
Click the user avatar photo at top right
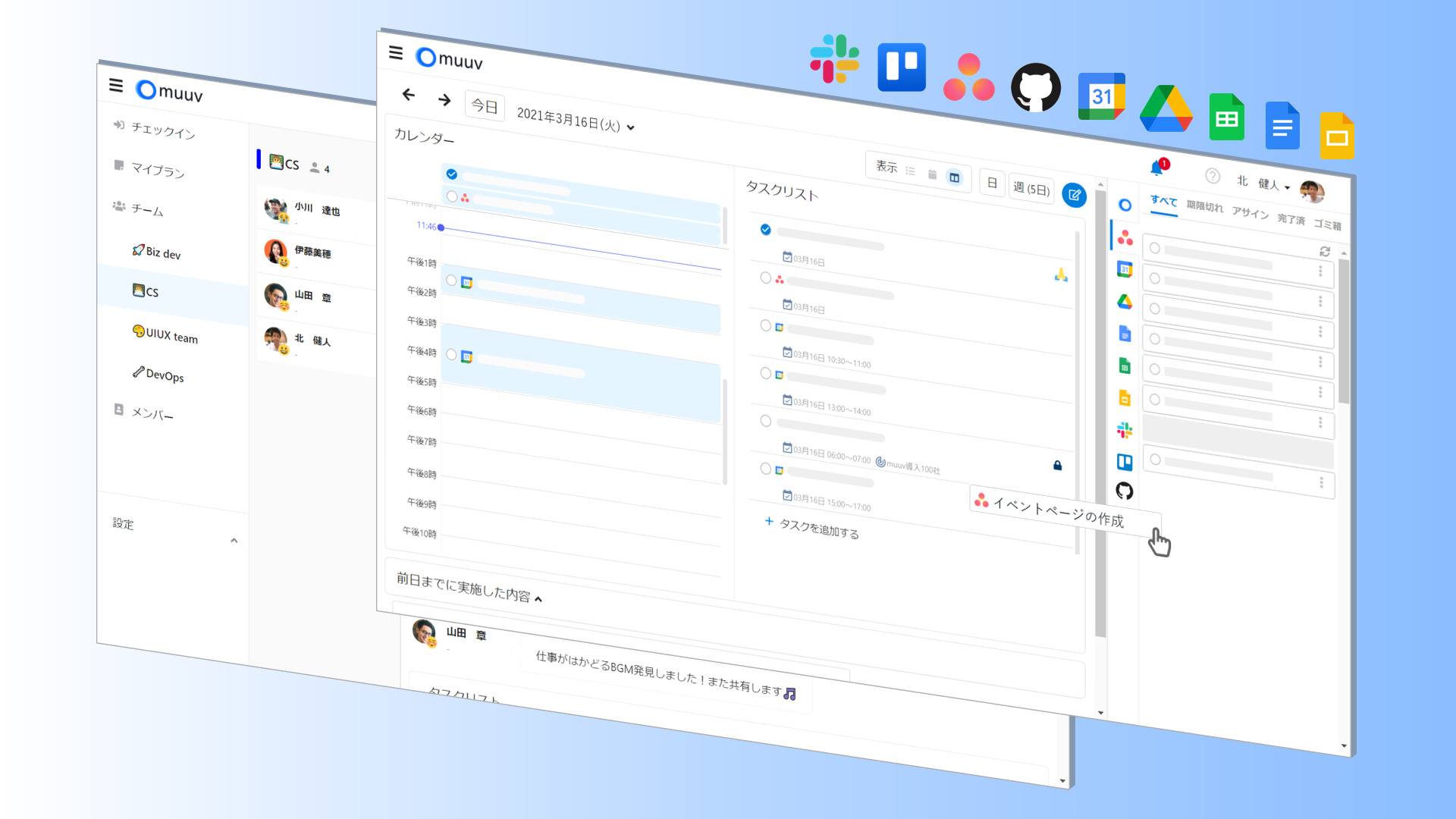1312,192
